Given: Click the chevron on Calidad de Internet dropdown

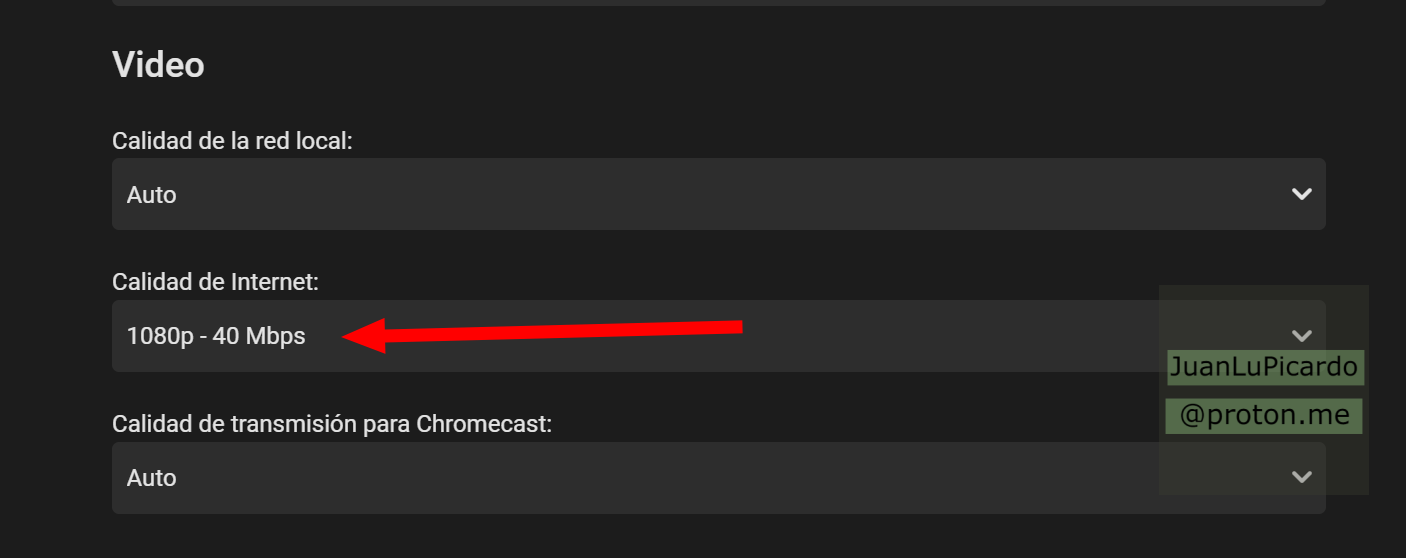Looking at the screenshot, I should pyautogui.click(x=1301, y=336).
